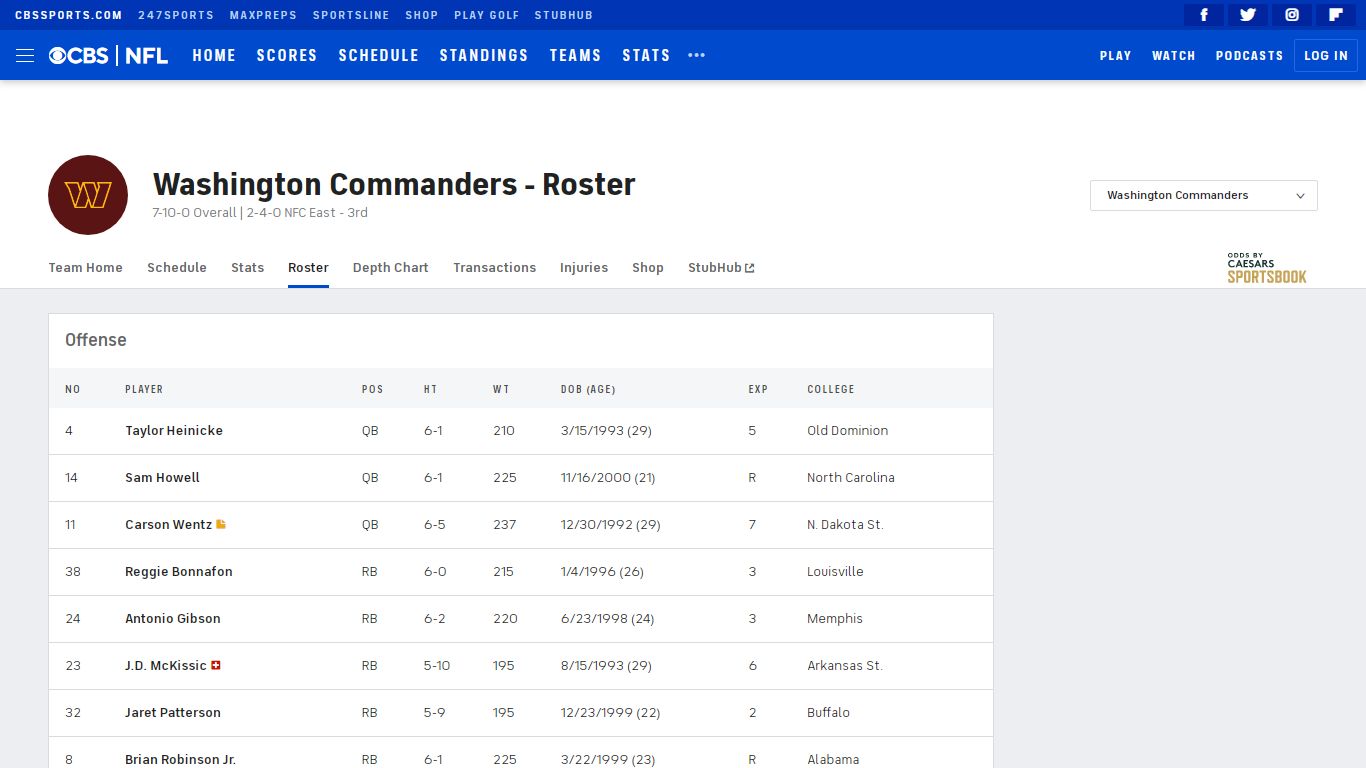Viewport: 1366px width, 768px height.
Task: Click the Washington Commanders team logo
Action: point(88,195)
